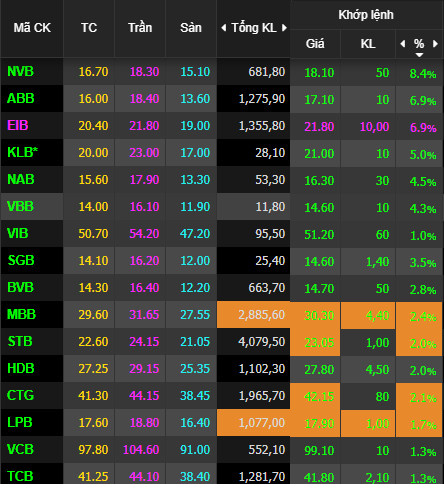Click left arrow beside % column header

click(403, 44)
